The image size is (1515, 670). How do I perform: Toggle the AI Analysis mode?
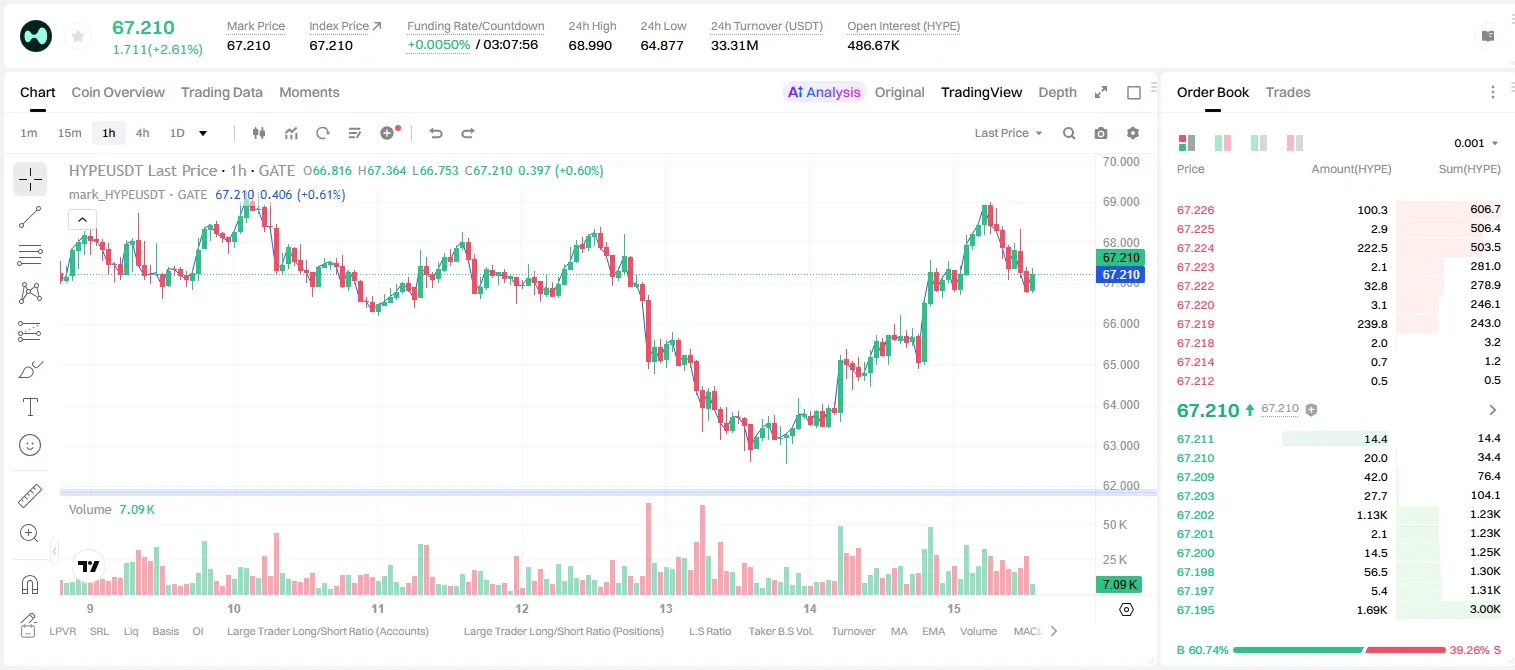click(824, 92)
